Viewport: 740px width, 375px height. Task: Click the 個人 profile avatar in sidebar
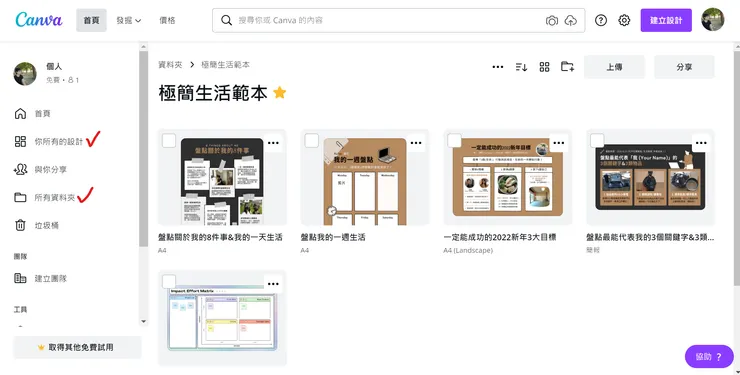tap(25, 74)
